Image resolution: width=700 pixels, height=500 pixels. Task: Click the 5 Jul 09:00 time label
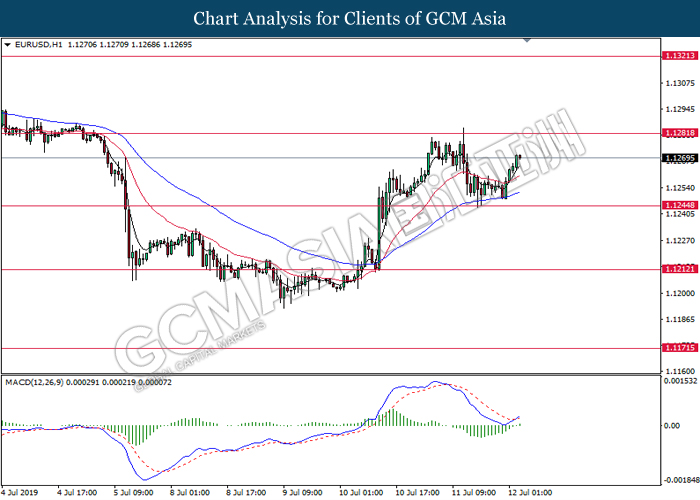click(133, 493)
